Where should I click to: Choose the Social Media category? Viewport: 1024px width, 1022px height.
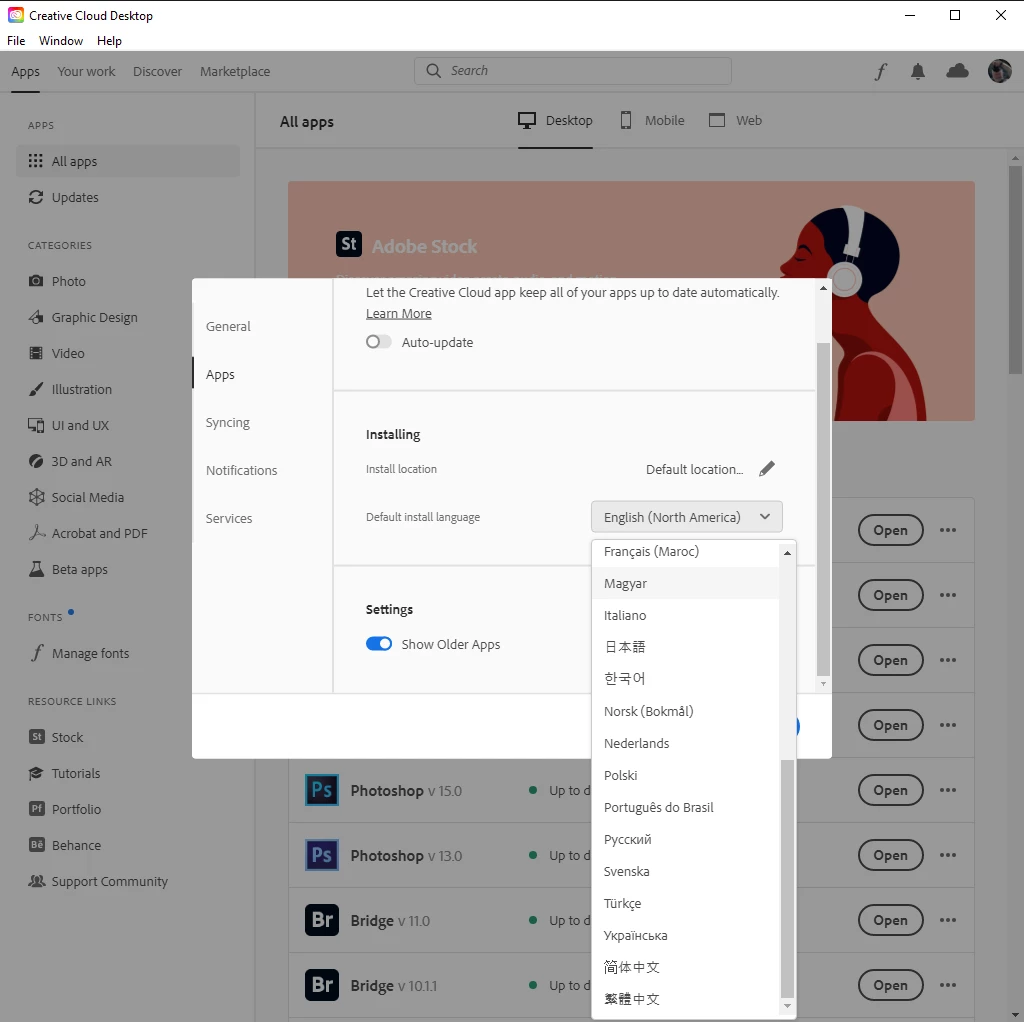point(76,498)
